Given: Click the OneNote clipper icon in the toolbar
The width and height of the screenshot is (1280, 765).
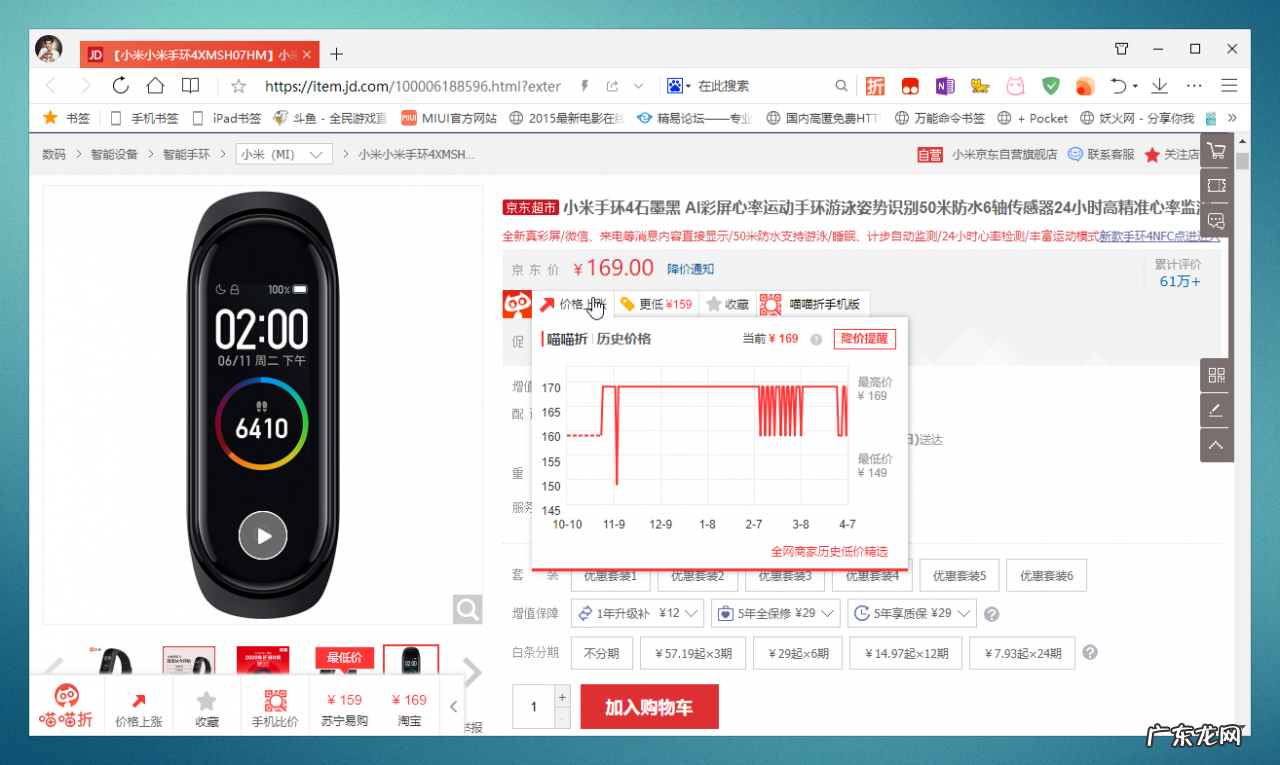Looking at the screenshot, I should point(945,86).
